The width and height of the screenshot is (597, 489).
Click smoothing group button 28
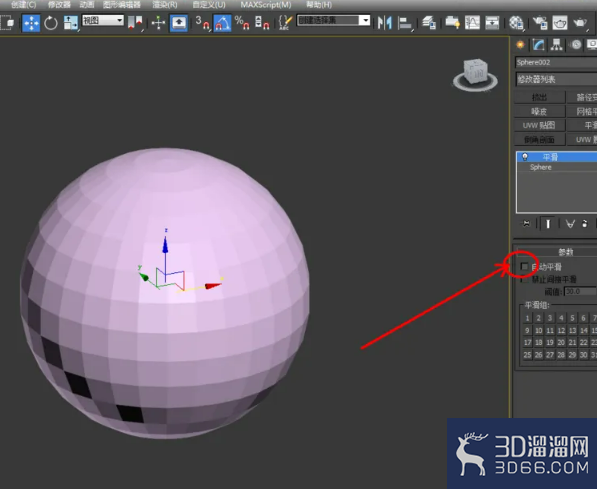coord(561,355)
